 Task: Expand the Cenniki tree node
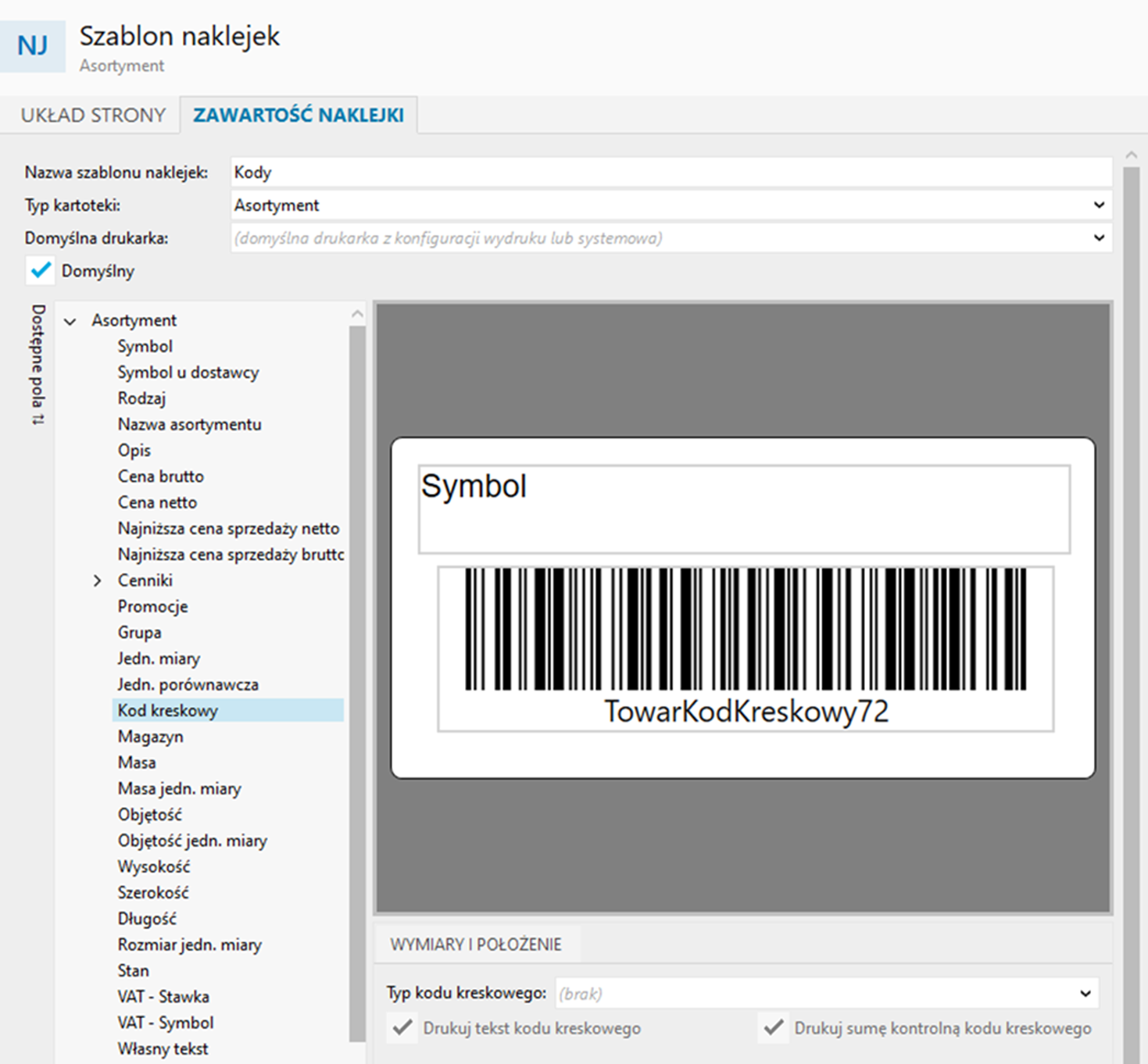point(97,580)
